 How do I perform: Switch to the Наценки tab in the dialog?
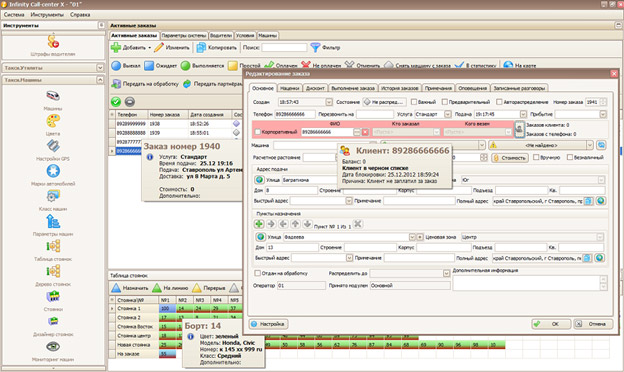(289, 88)
